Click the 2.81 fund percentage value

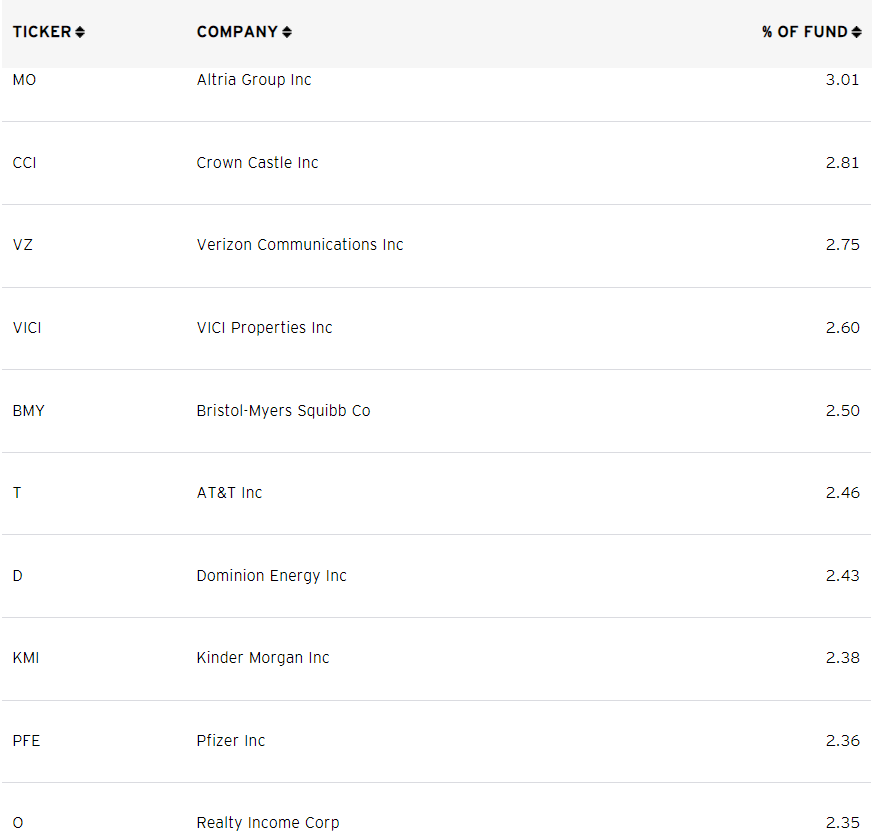tap(843, 163)
